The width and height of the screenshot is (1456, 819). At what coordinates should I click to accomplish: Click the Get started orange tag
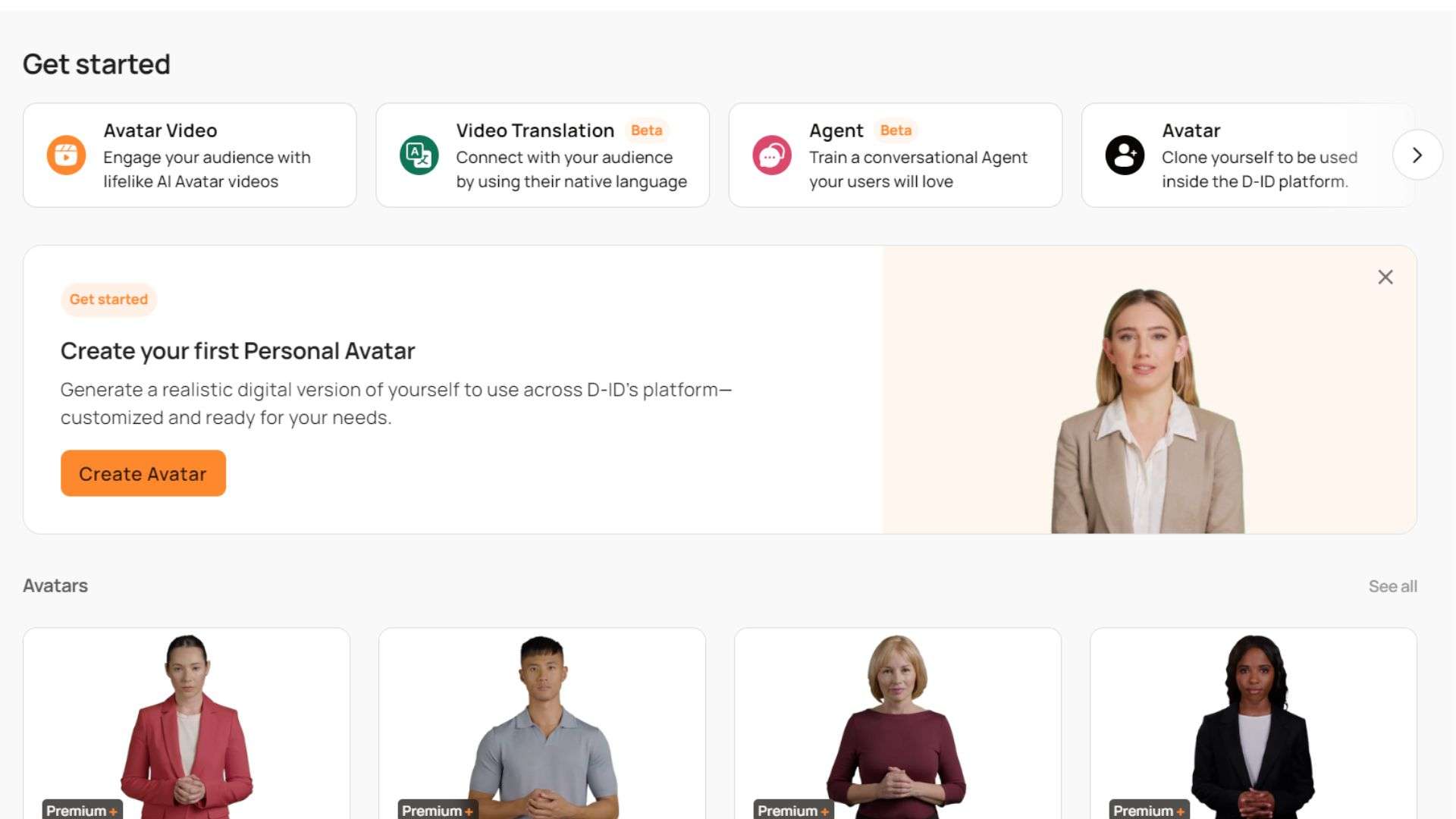pos(108,300)
